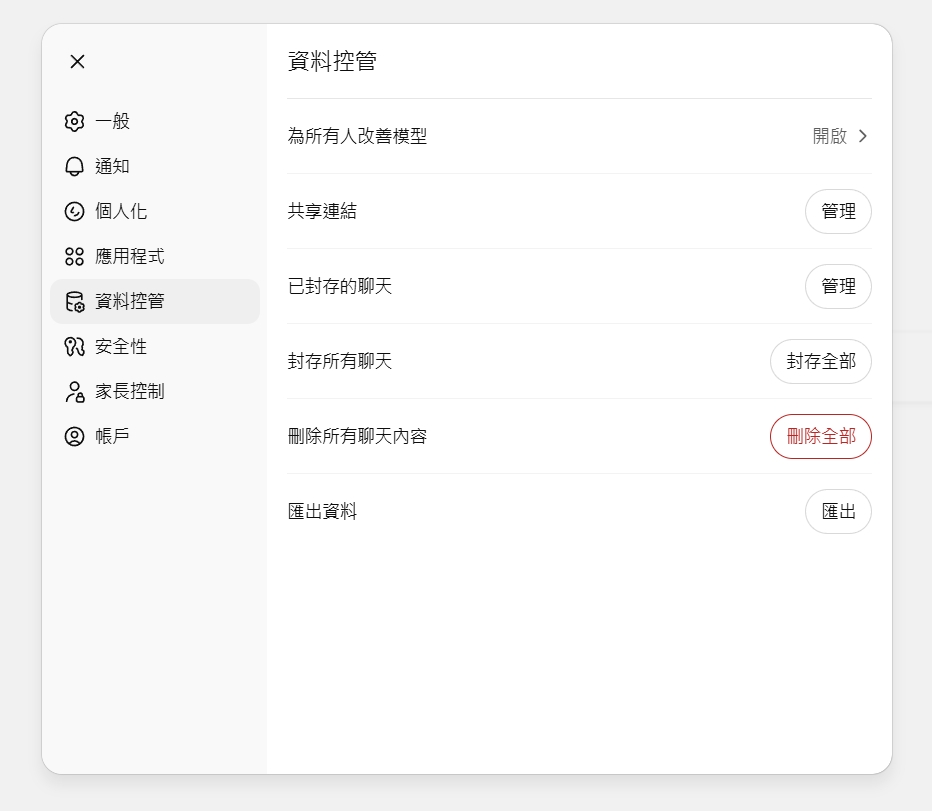
Task: Click 管理 next to 共享連結
Action: pyautogui.click(x=838, y=211)
